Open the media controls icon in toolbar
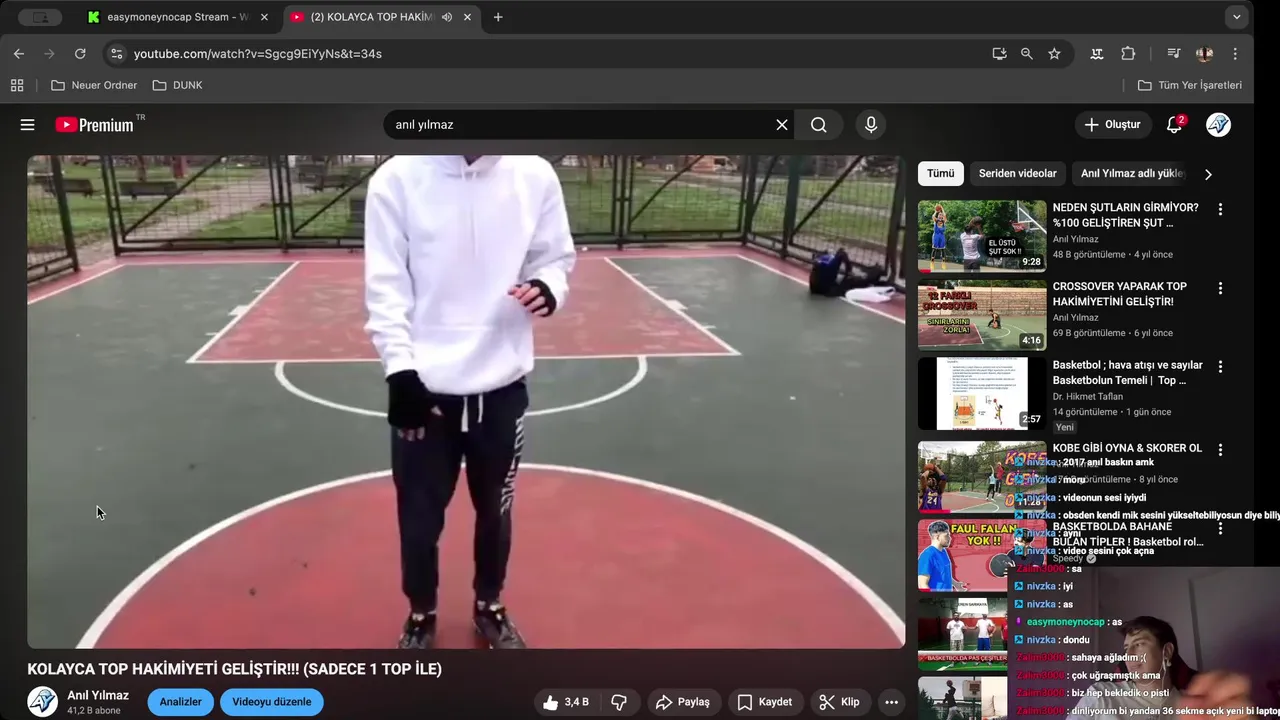 coord(1173,54)
